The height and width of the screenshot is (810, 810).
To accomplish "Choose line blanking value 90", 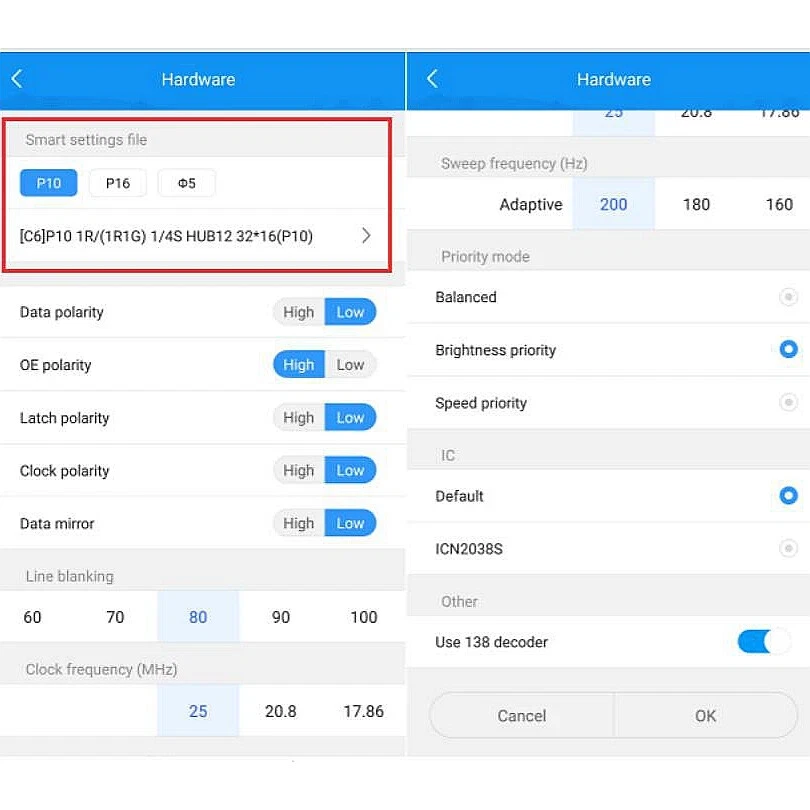I will point(281,617).
